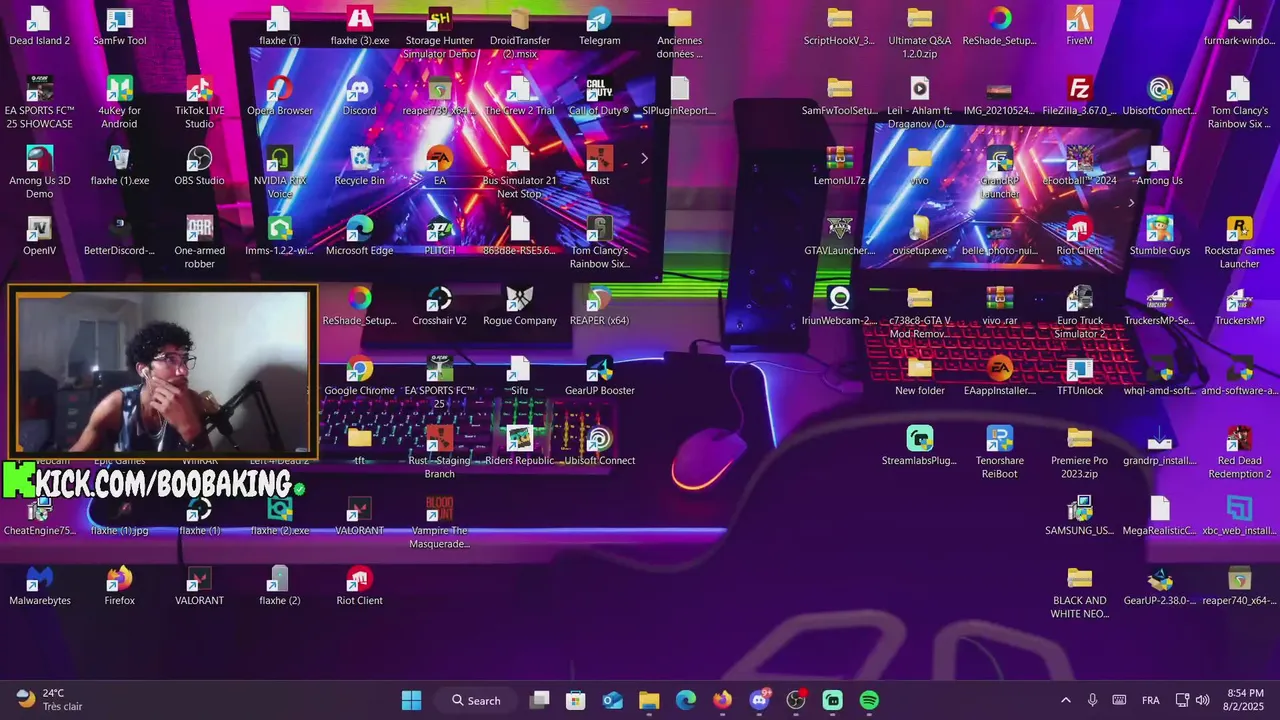Open the weather widget showing 24°C
The width and height of the screenshot is (1280, 720).
click(50, 700)
